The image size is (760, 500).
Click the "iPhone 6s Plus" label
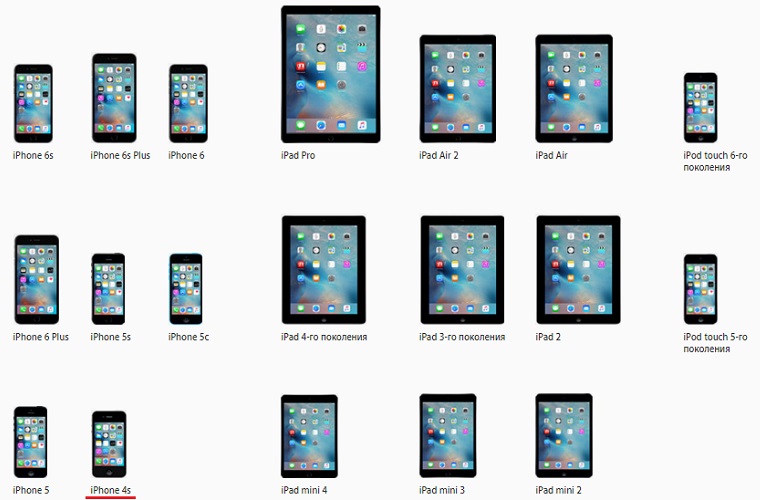120,156
